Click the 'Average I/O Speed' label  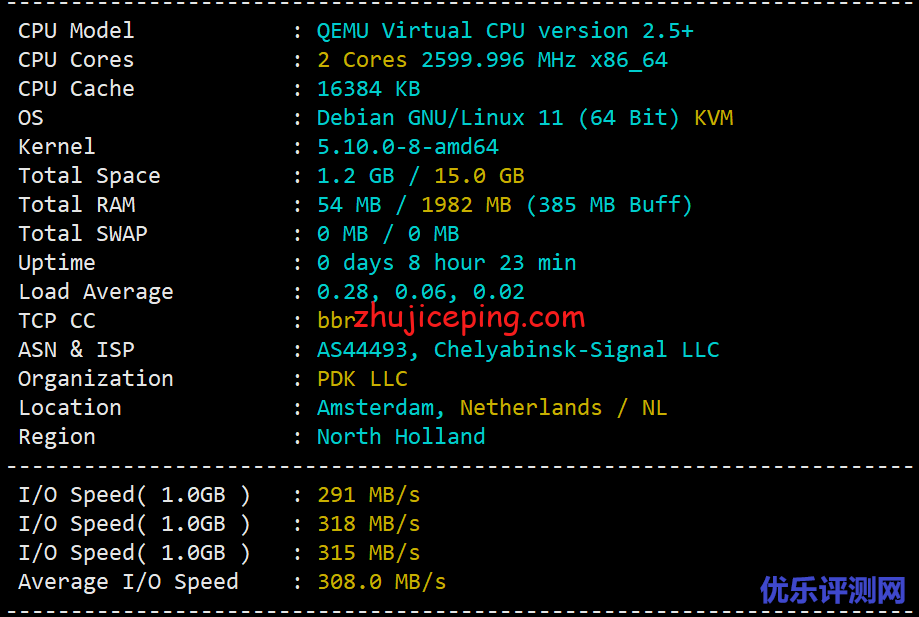pyautogui.click(x=128, y=582)
